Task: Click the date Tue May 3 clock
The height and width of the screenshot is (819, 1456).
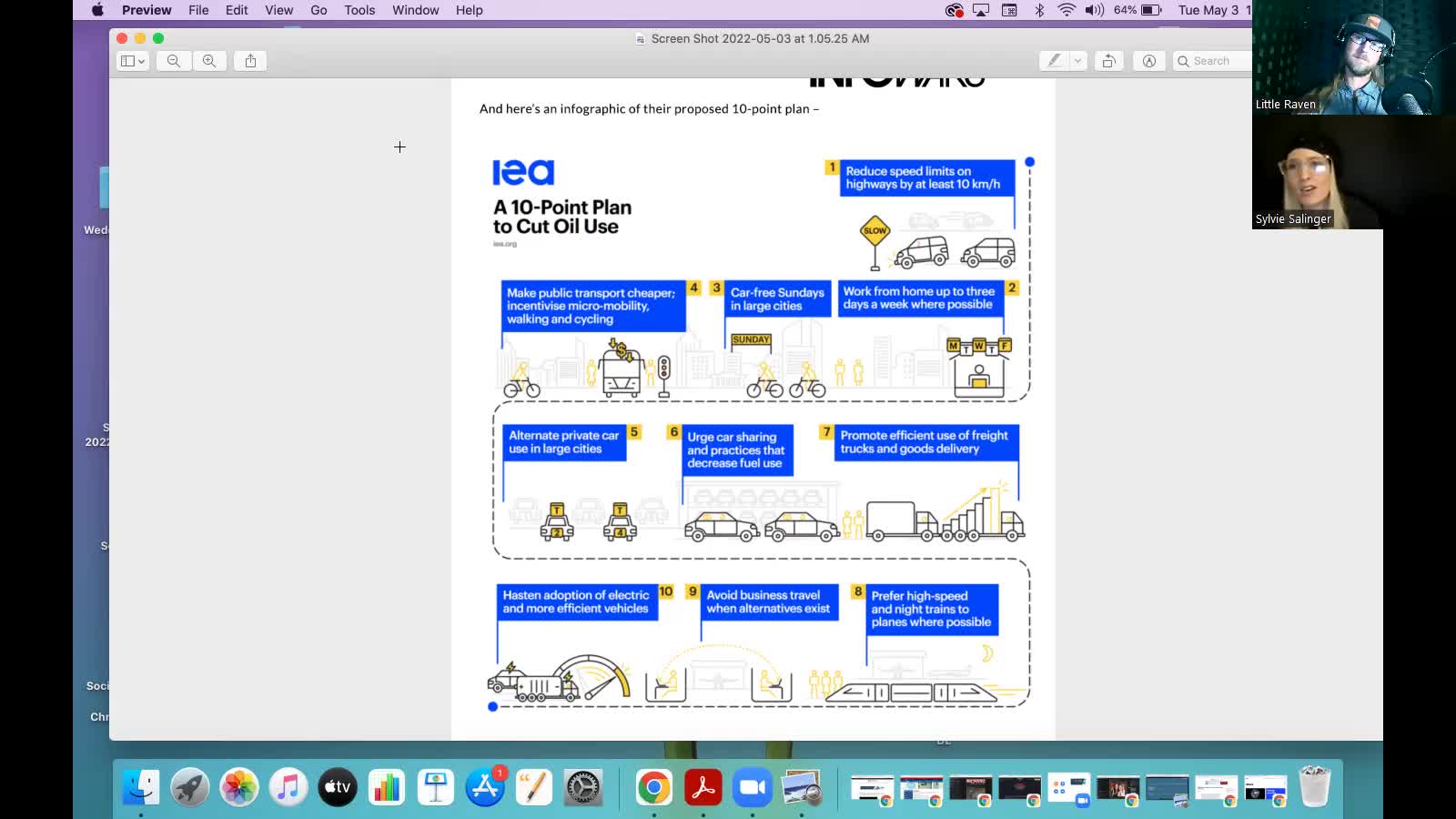Action: click(1214, 10)
